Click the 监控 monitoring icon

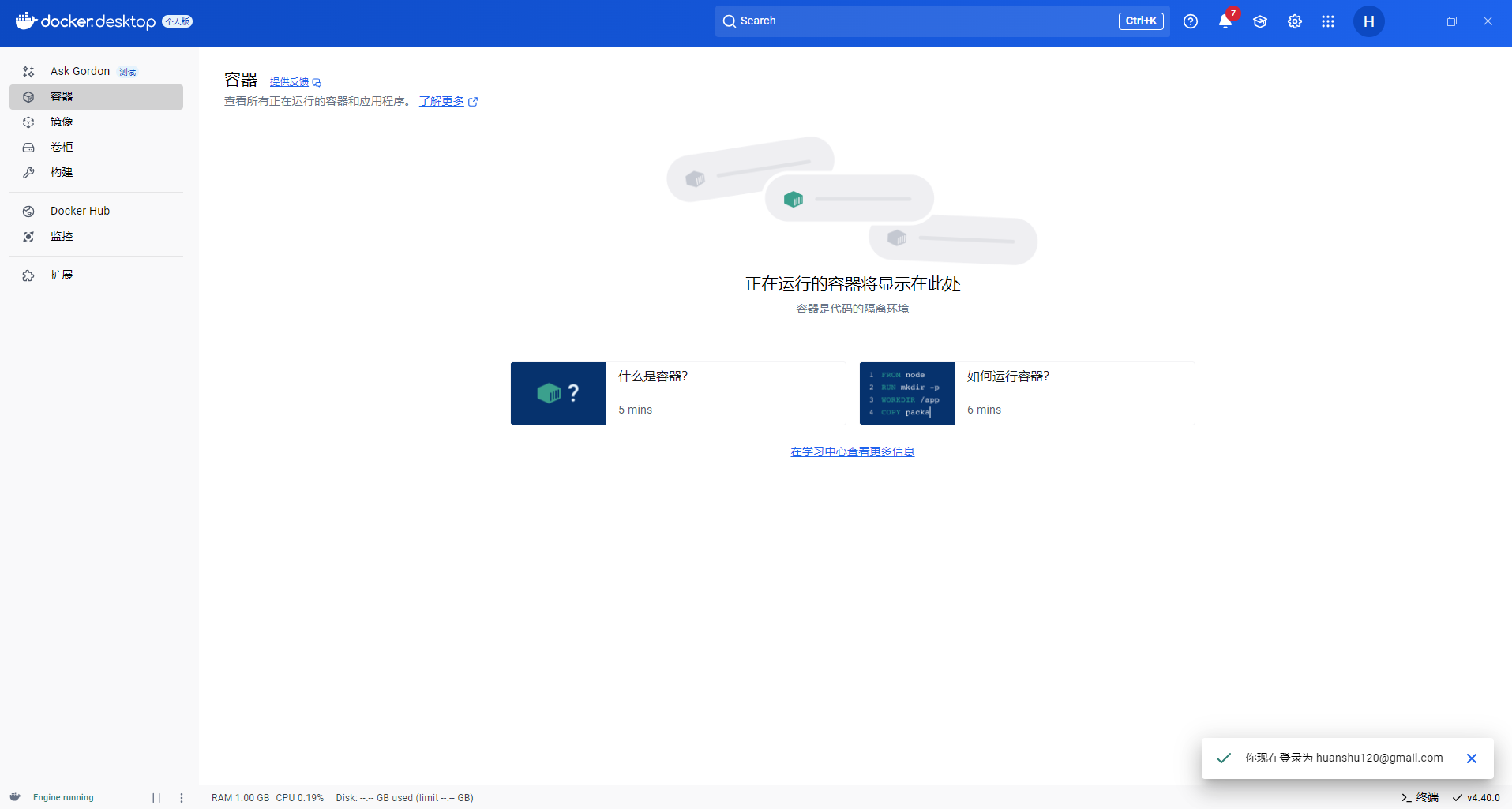(x=28, y=237)
